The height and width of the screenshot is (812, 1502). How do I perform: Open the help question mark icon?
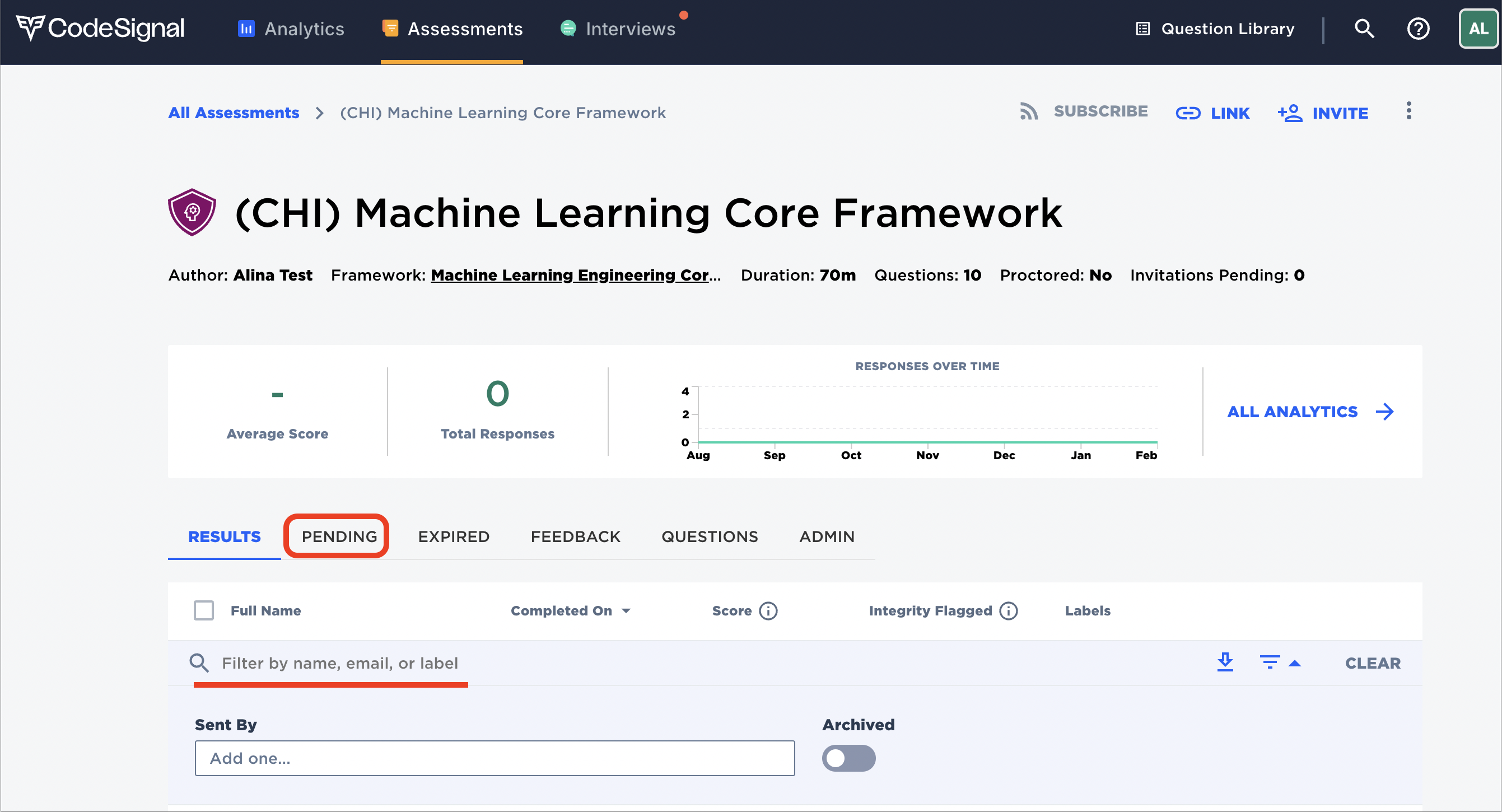pos(1418,29)
